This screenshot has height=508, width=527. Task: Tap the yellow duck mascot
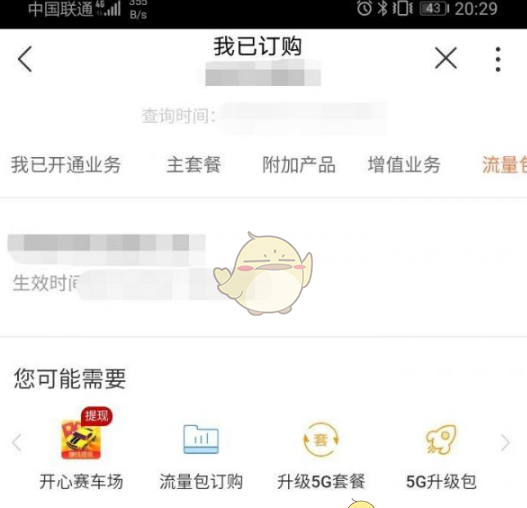[x=263, y=273]
